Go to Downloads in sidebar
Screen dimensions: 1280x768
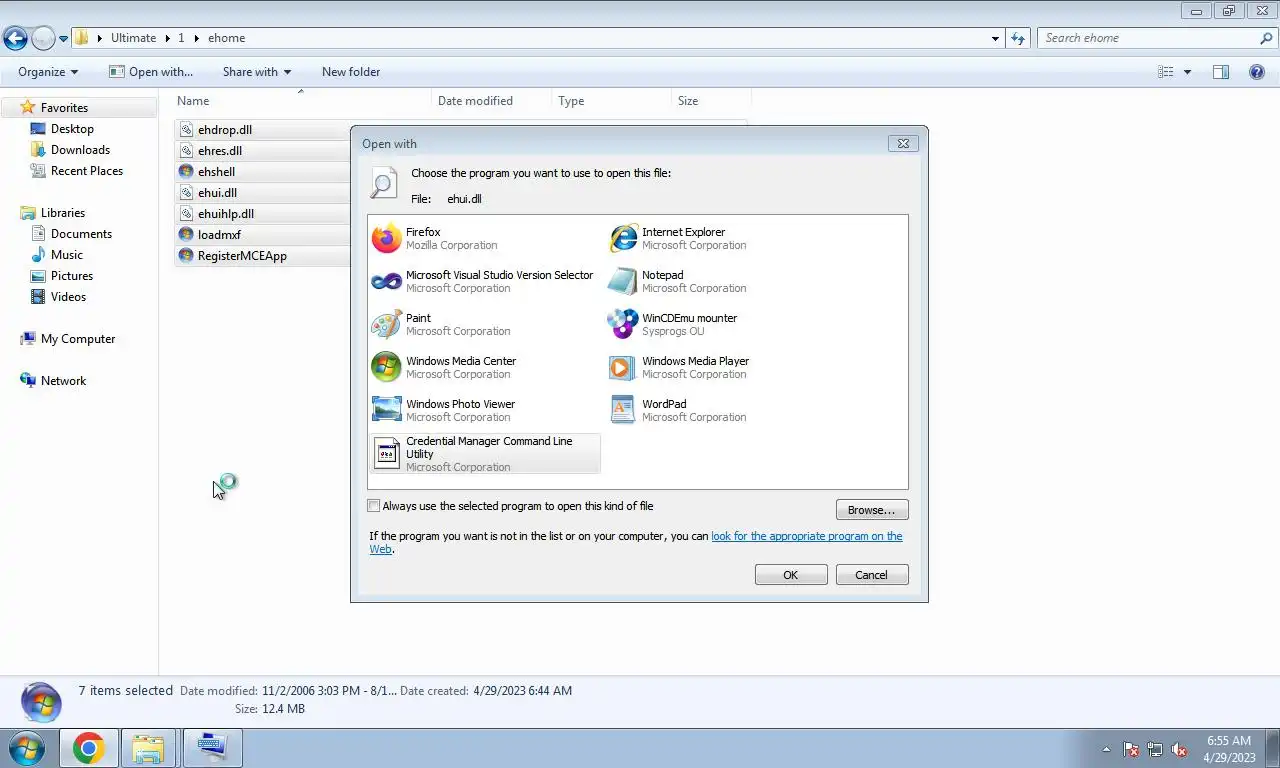pos(80,150)
